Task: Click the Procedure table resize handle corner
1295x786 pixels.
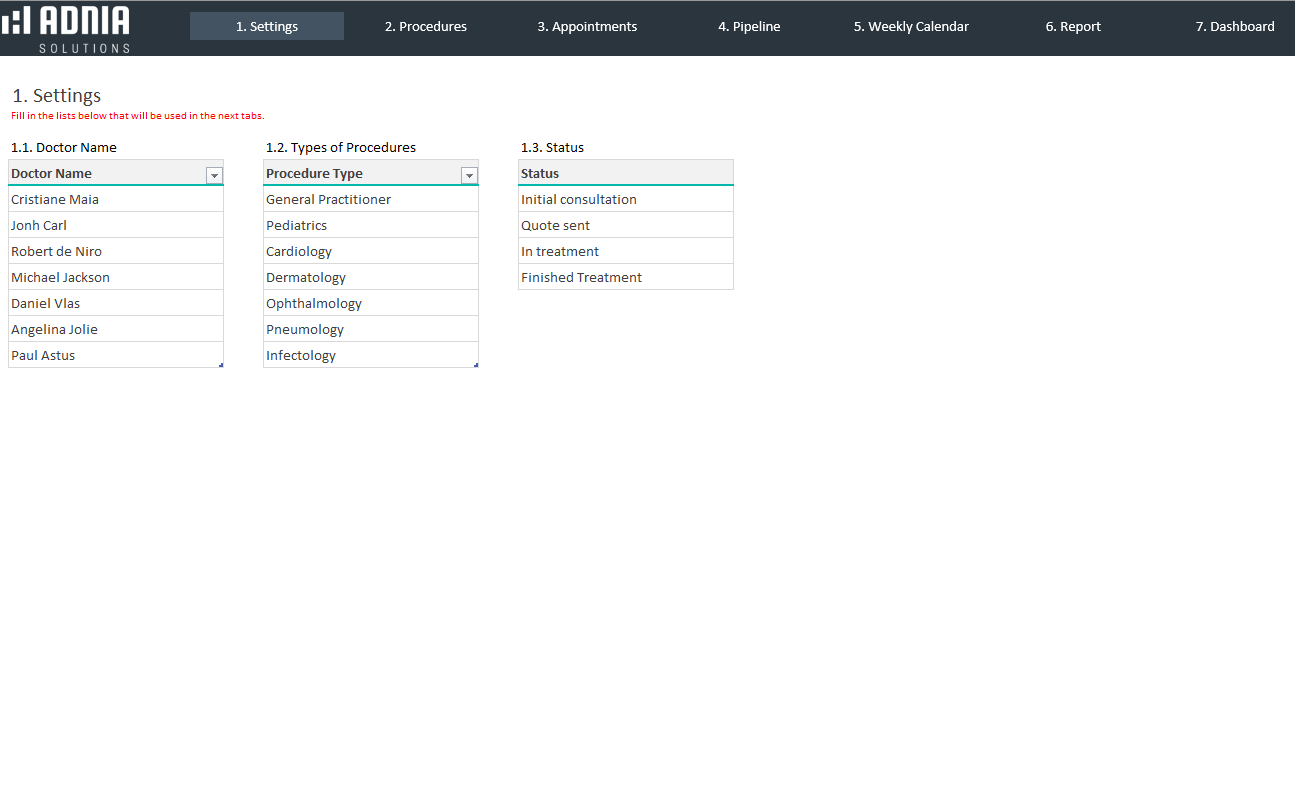Action: pyautogui.click(x=476, y=365)
